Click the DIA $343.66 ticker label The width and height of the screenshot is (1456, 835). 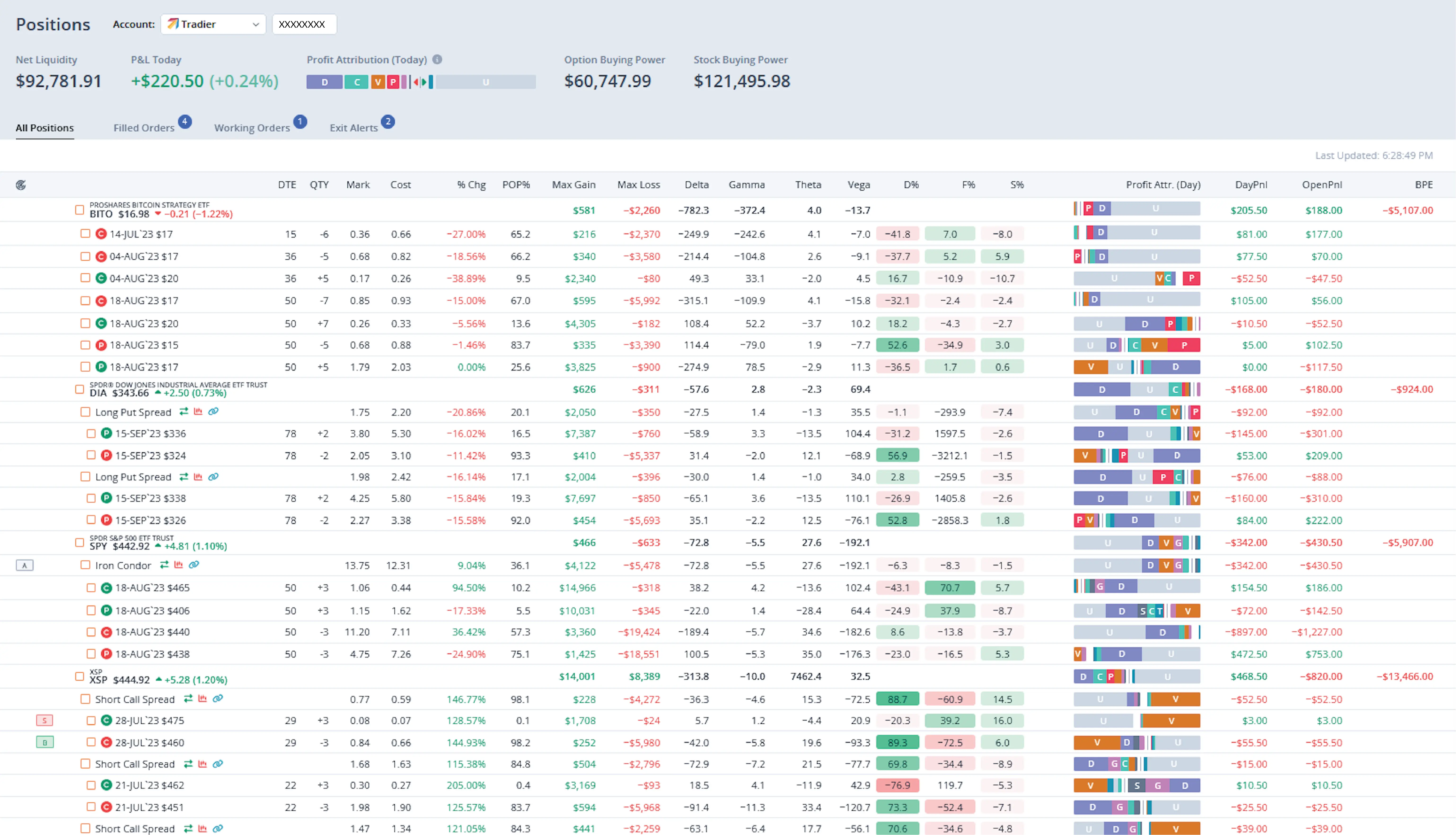(x=119, y=393)
